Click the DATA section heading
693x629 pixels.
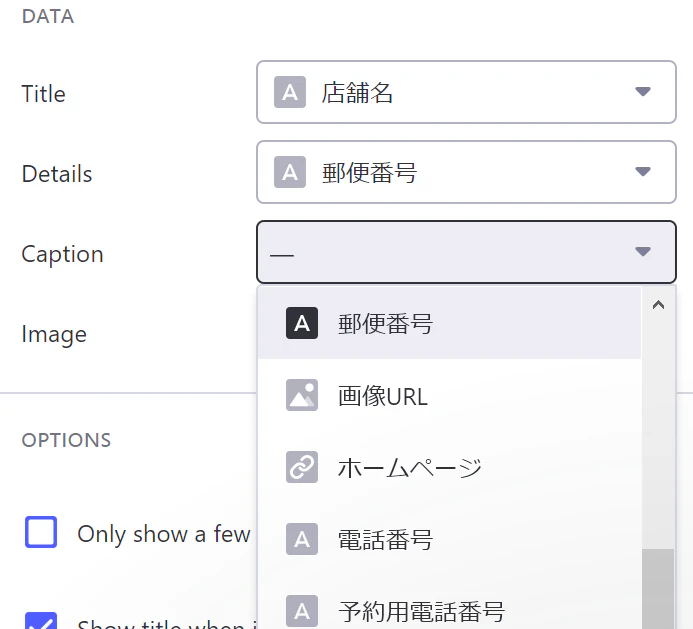pos(48,17)
